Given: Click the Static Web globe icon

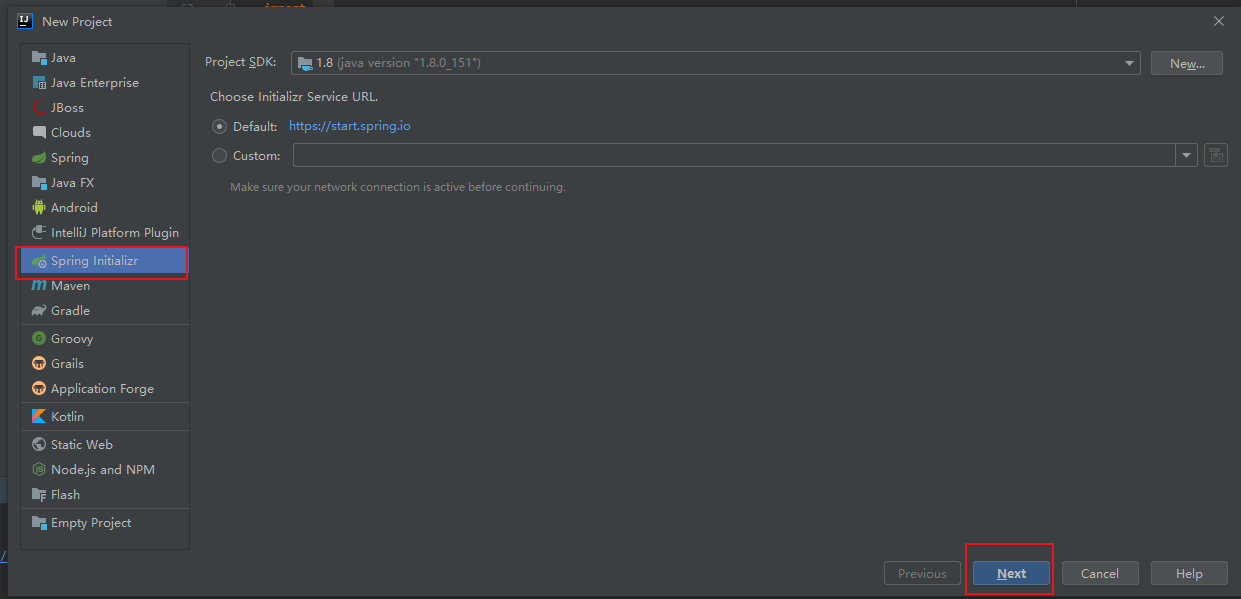Looking at the screenshot, I should [39, 445].
